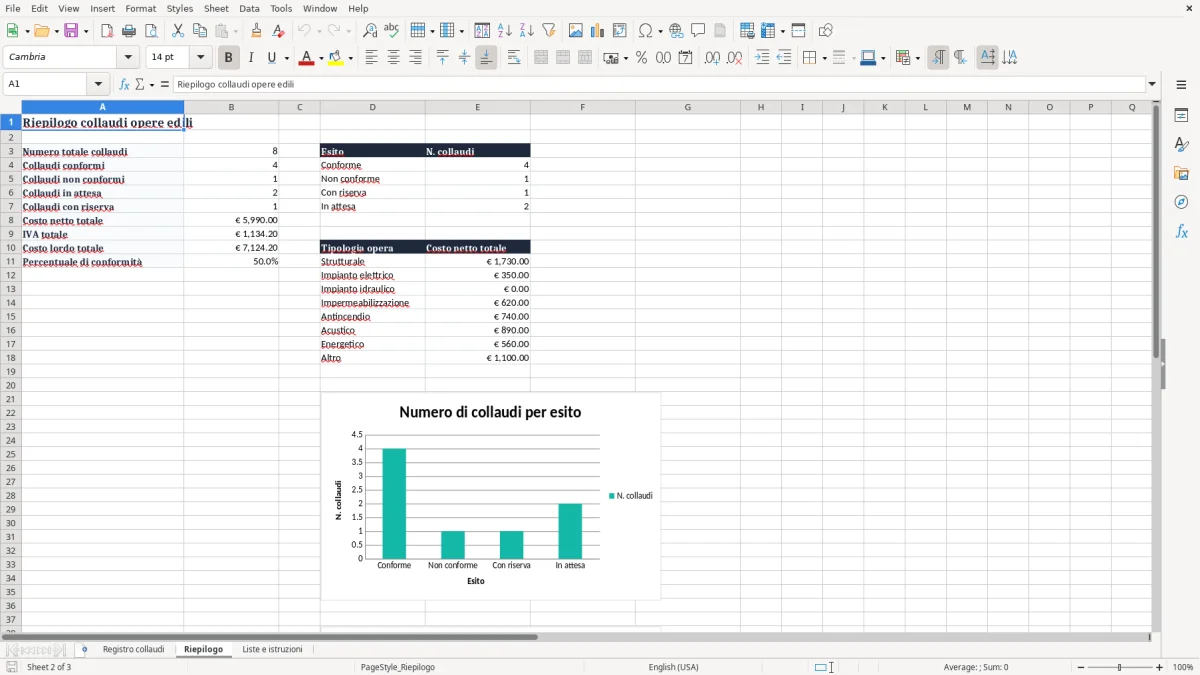
Task: Cut the selection with scissors icon
Action: (x=178, y=31)
